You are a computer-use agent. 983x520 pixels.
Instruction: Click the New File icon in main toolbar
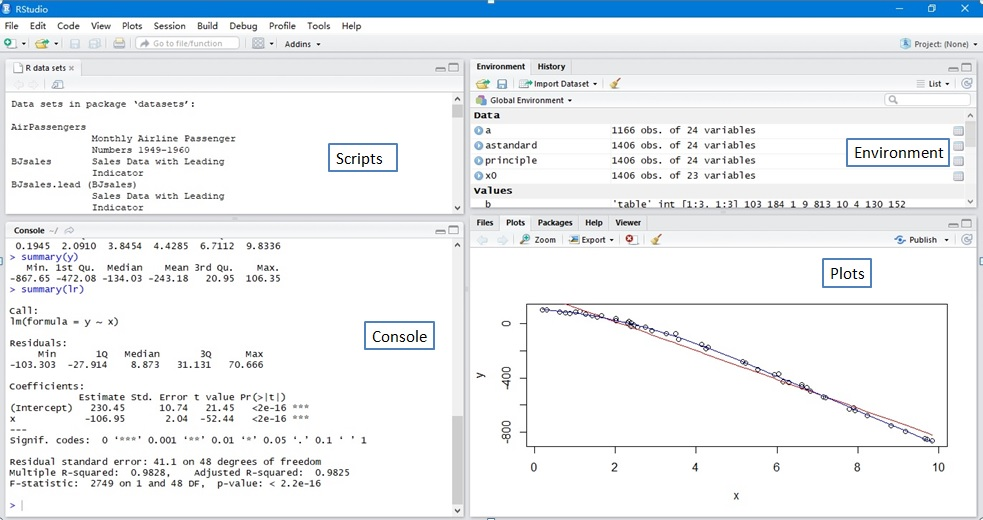coord(10,43)
